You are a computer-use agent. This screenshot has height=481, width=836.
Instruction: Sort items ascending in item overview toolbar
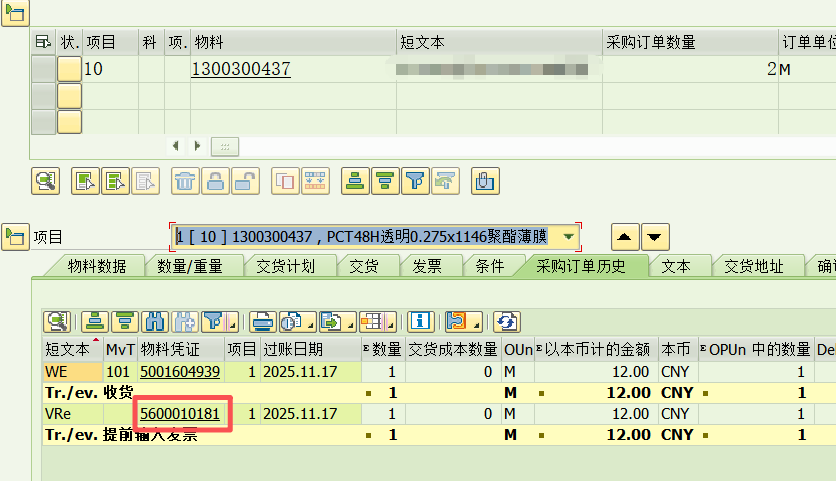tap(355, 181)
